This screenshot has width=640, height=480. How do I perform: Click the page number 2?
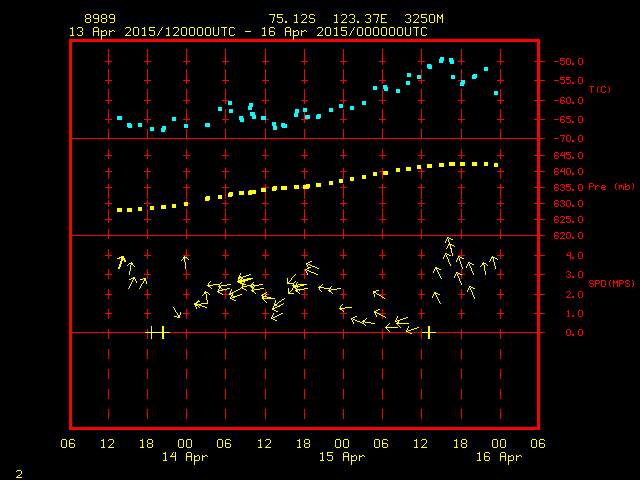click(x=19, y=474)
